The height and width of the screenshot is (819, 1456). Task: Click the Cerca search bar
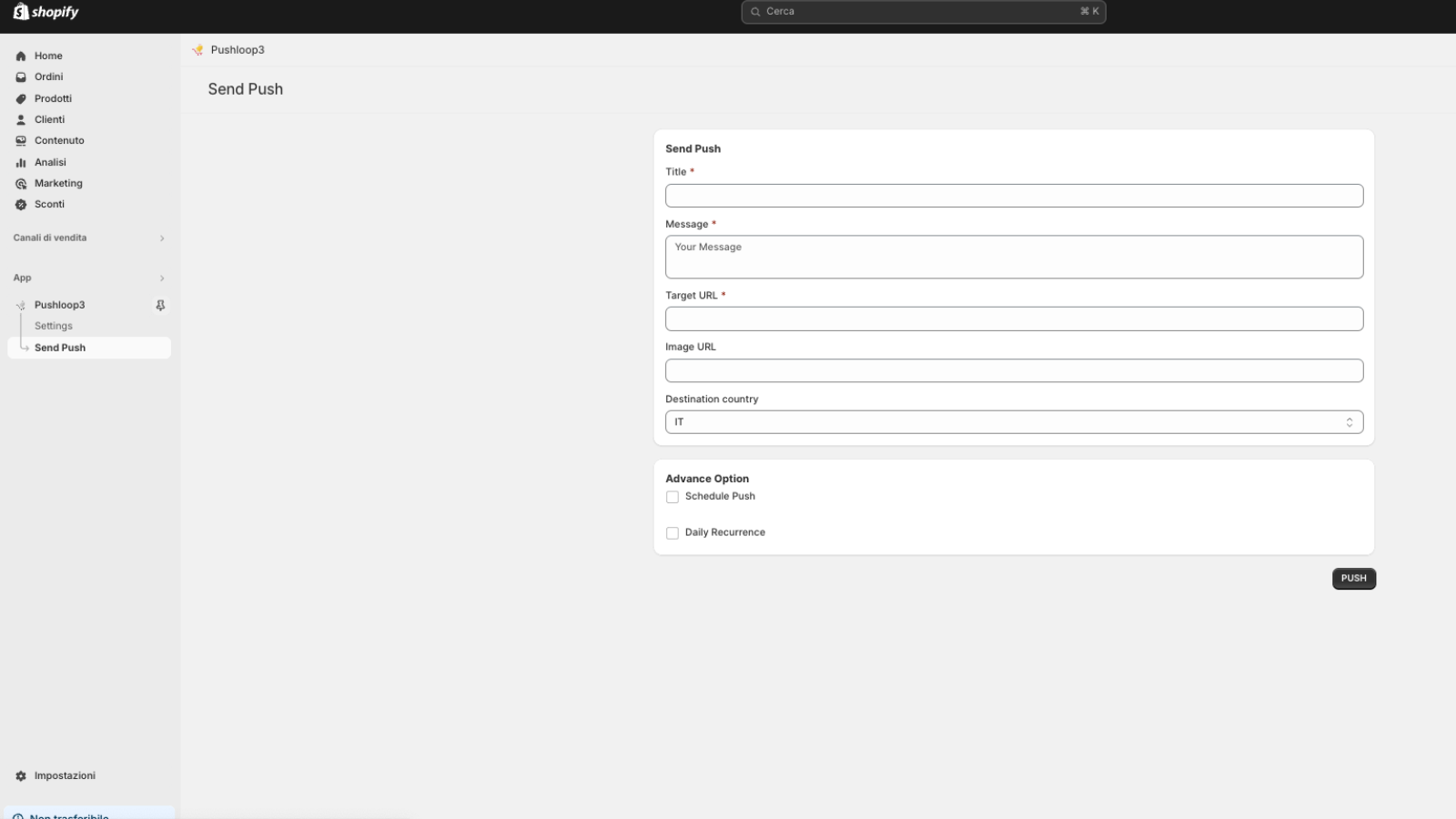(x=924, y=12)
